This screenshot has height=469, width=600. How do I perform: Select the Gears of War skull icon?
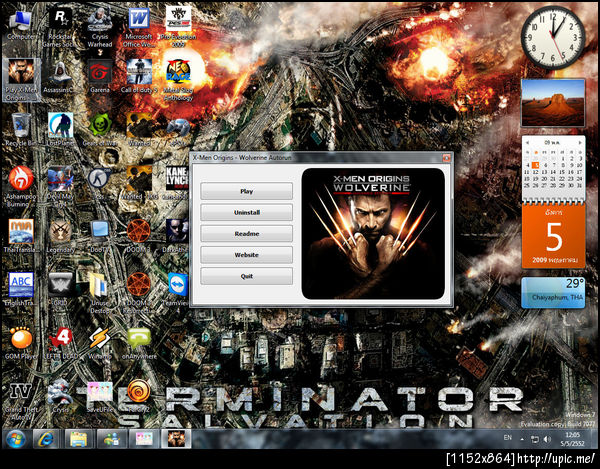[x=100, y=130]
